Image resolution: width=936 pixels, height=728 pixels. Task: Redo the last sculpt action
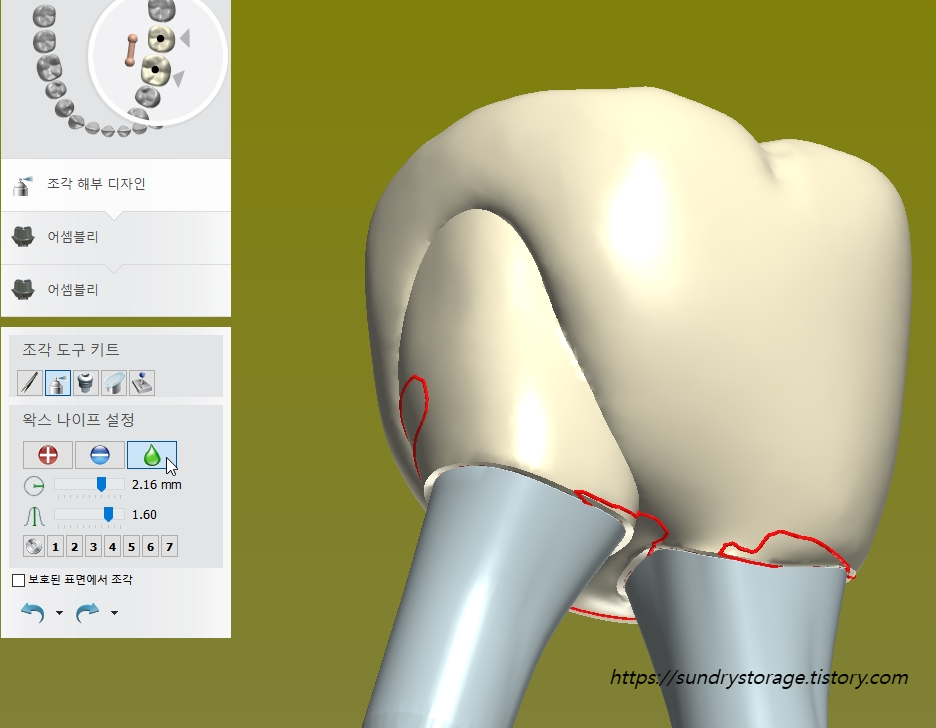coord(88,612)
